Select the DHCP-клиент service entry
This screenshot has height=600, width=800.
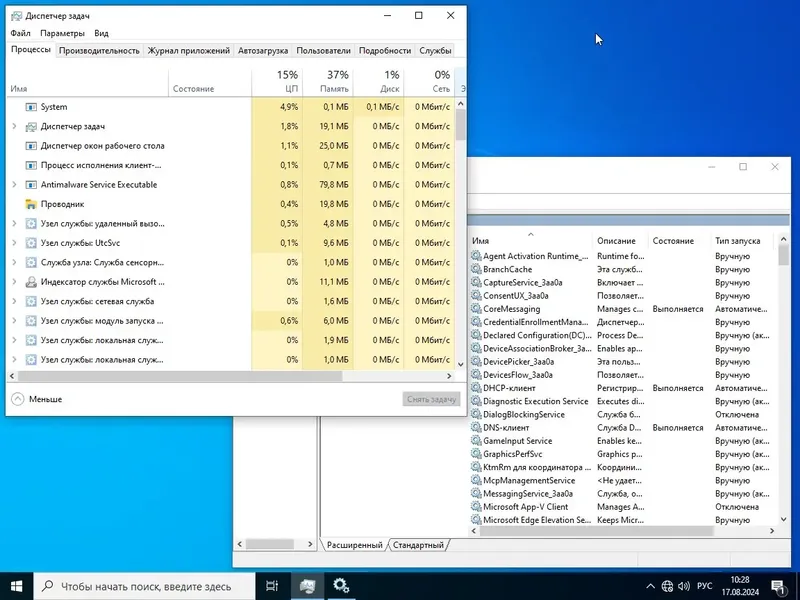tap(511, 388)
